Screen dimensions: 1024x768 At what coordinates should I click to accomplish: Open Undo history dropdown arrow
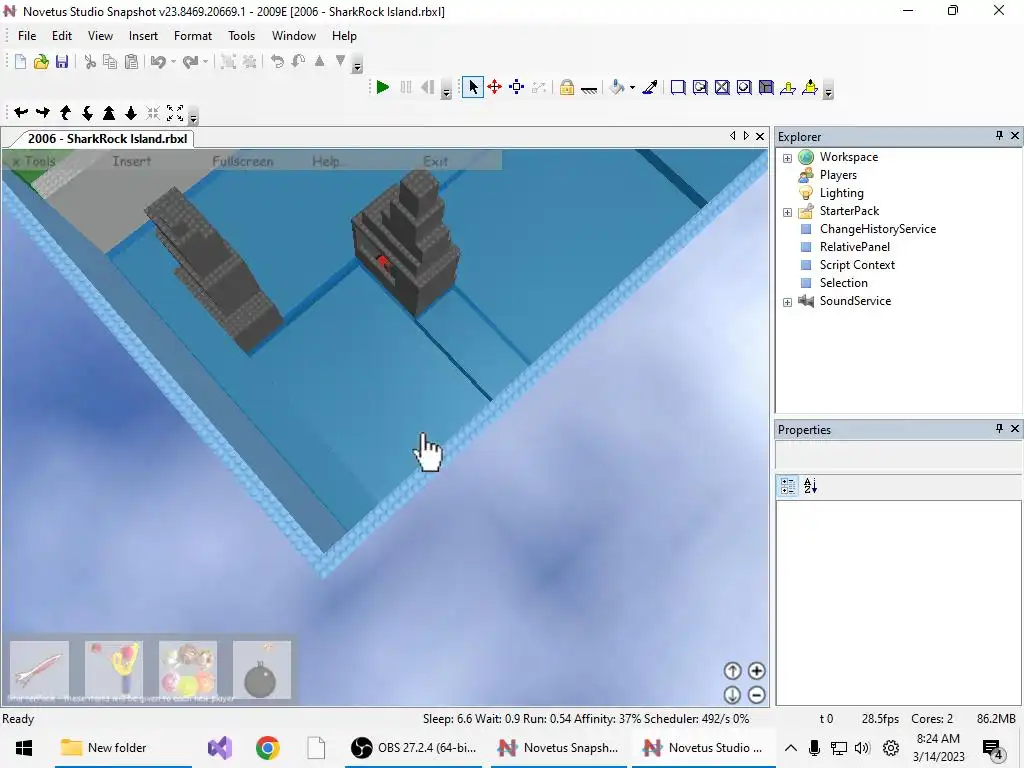click(173, 62)
